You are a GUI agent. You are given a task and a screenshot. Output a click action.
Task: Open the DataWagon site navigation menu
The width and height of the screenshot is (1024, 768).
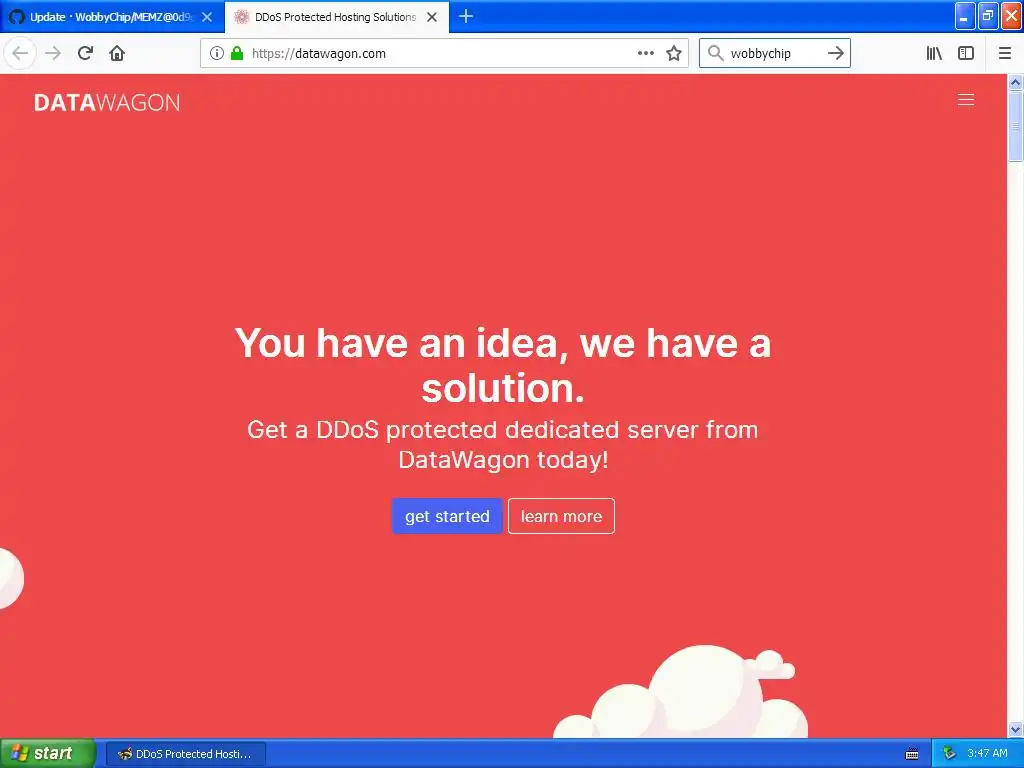[965, 99]
